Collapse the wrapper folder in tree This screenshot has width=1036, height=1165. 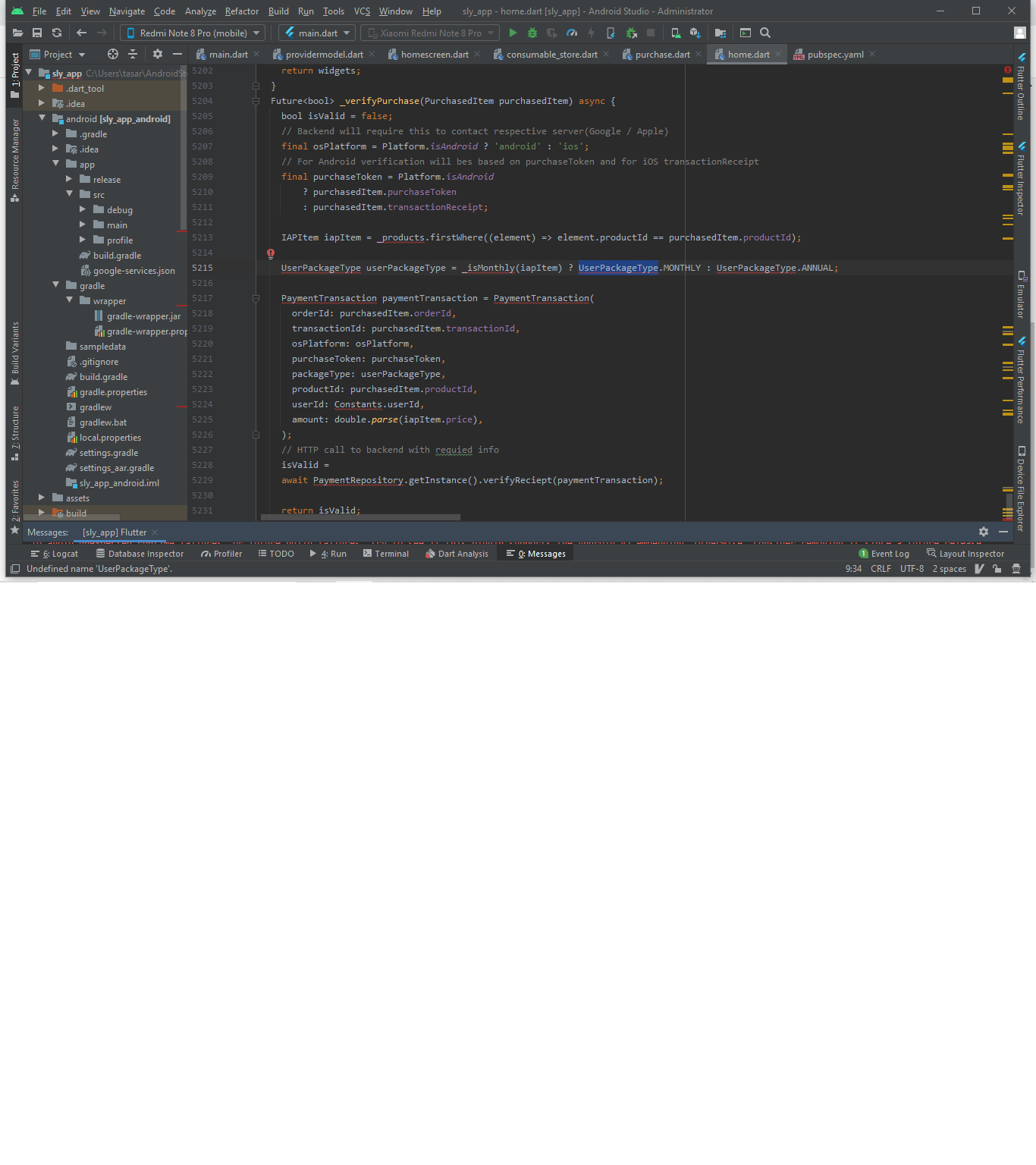coord(70,300)
